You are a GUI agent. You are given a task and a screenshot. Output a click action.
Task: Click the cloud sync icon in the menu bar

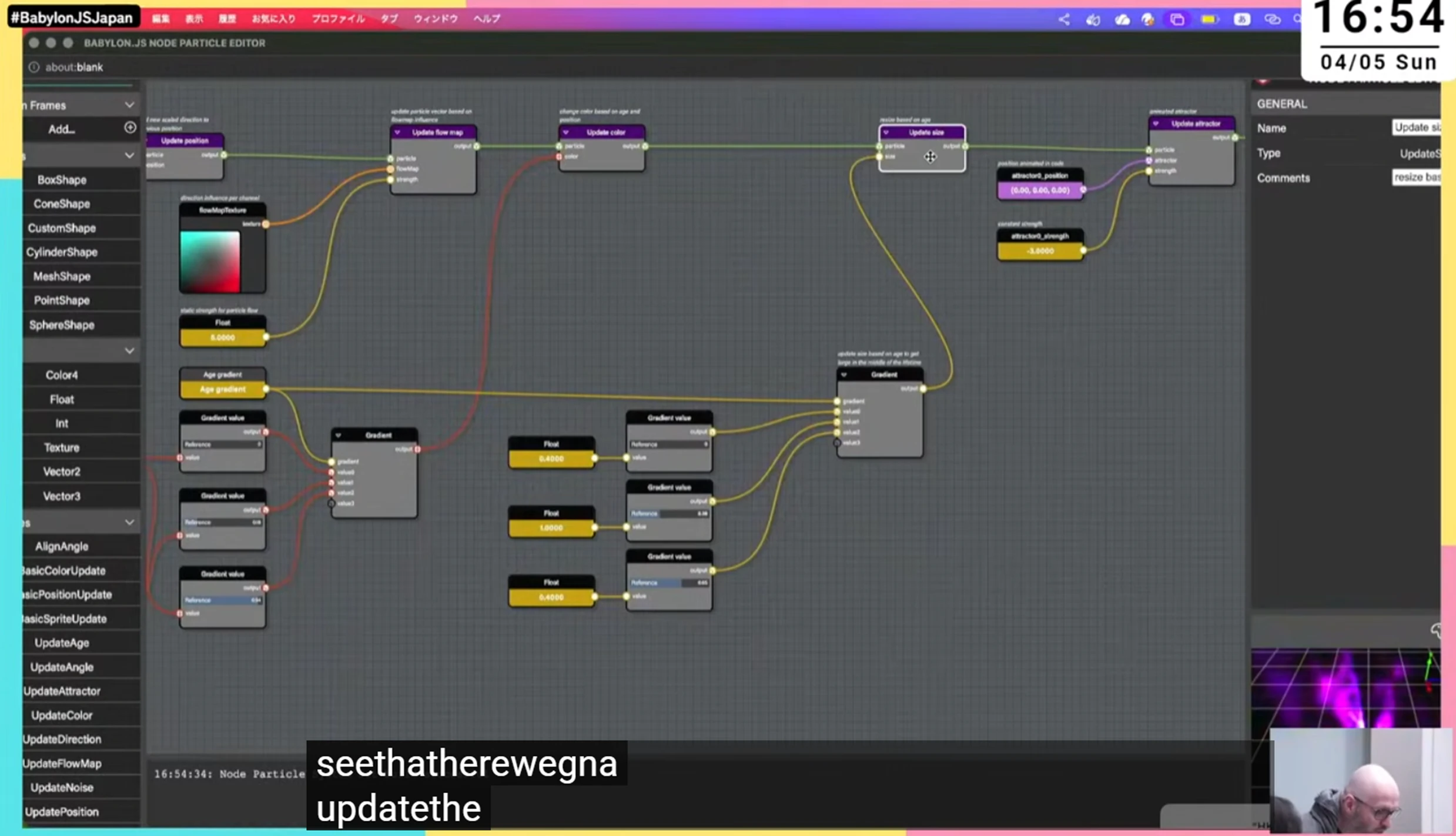(x=1122, y=19)
